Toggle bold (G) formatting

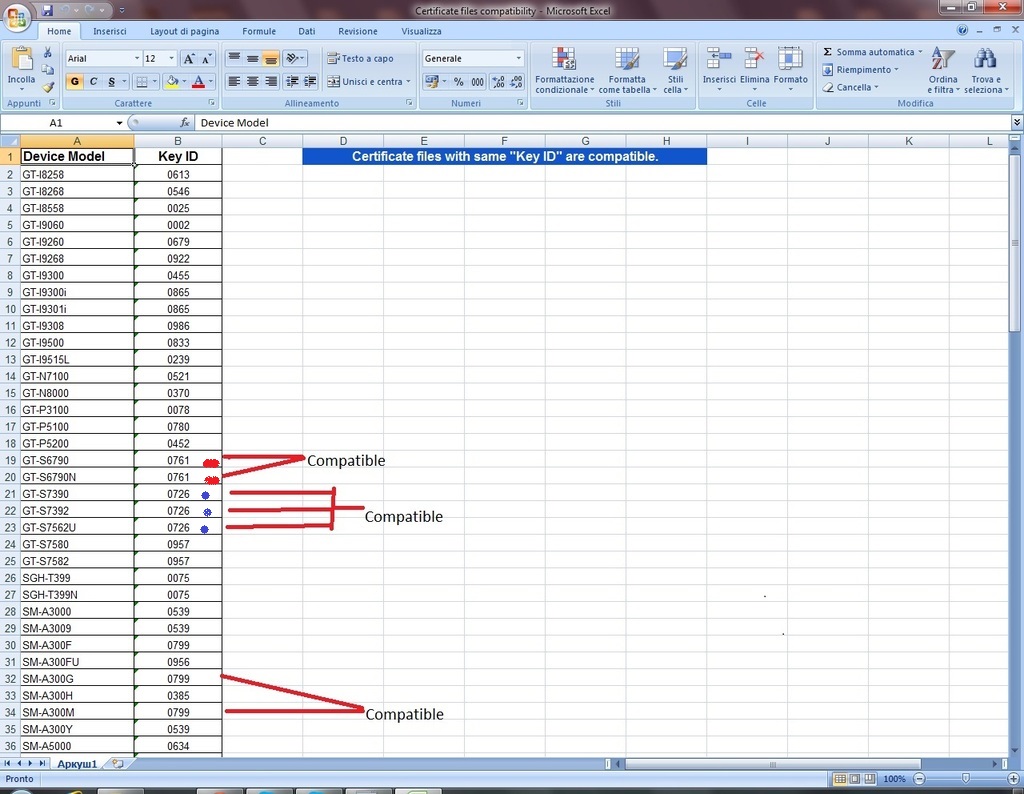74,82
